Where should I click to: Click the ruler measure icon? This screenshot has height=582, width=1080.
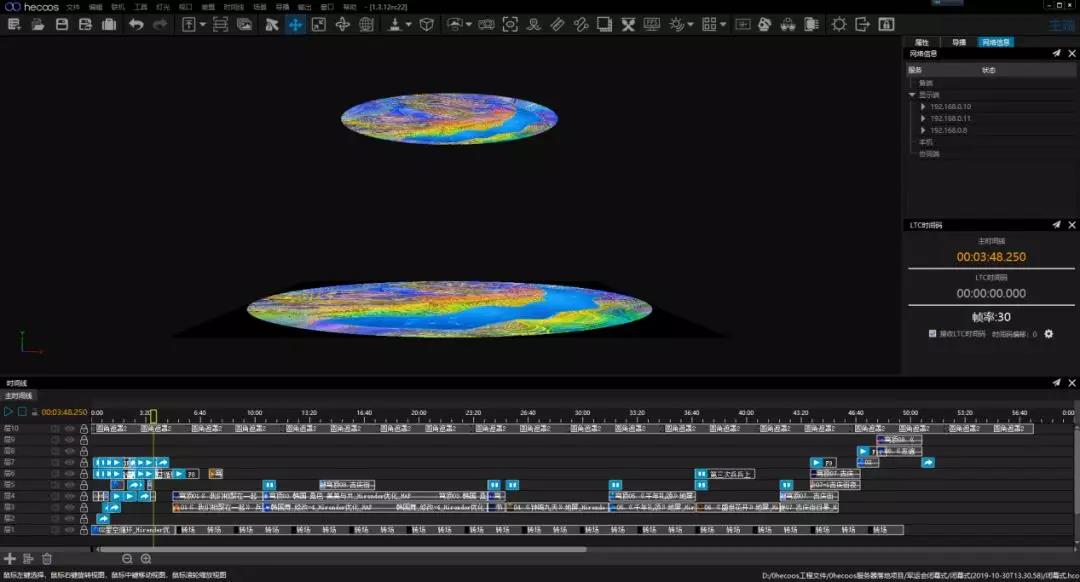coord(557,25)
